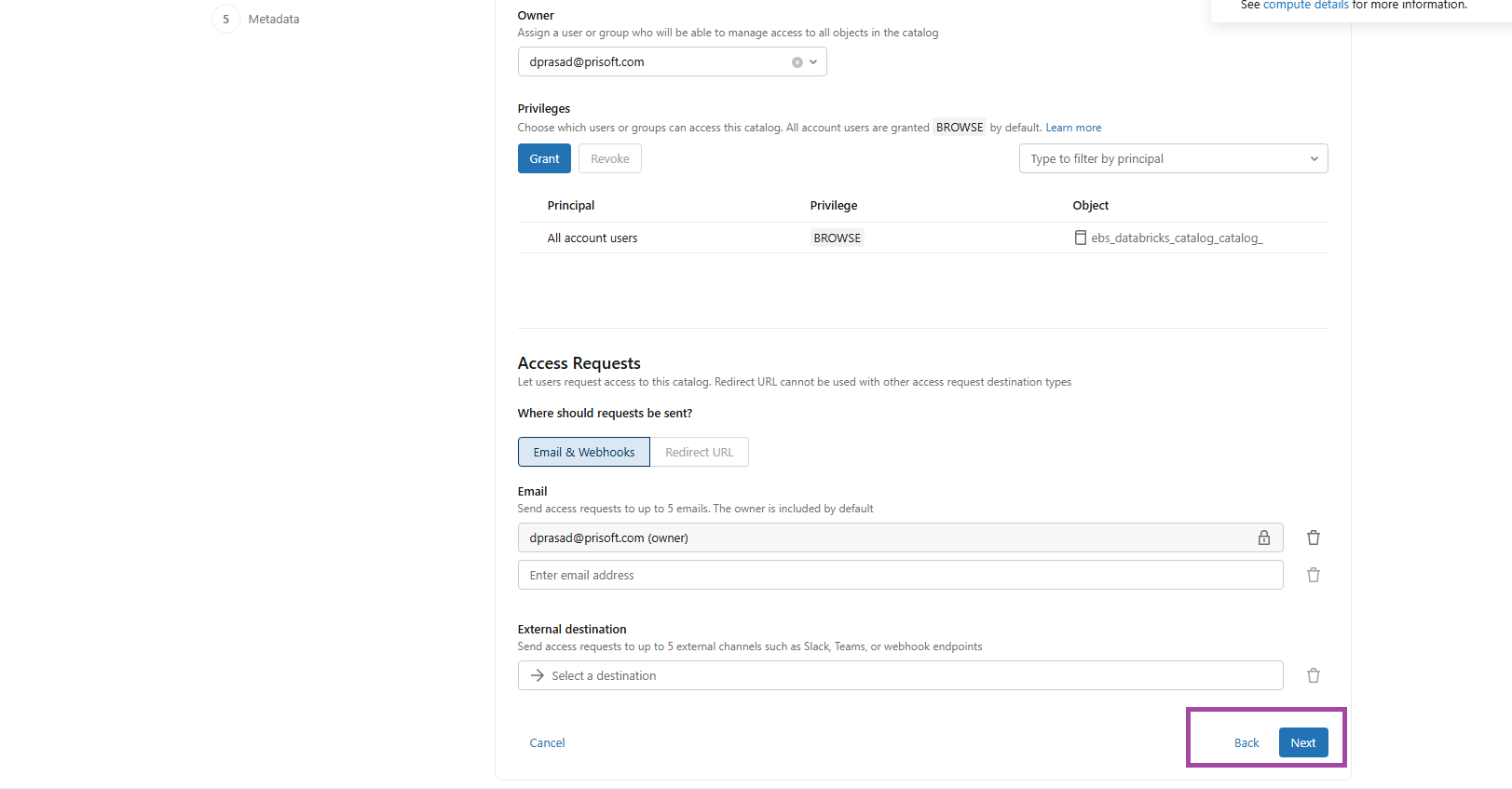Open the Learn more link
The image size is (1512, 789).
(x=1072, y=128)
